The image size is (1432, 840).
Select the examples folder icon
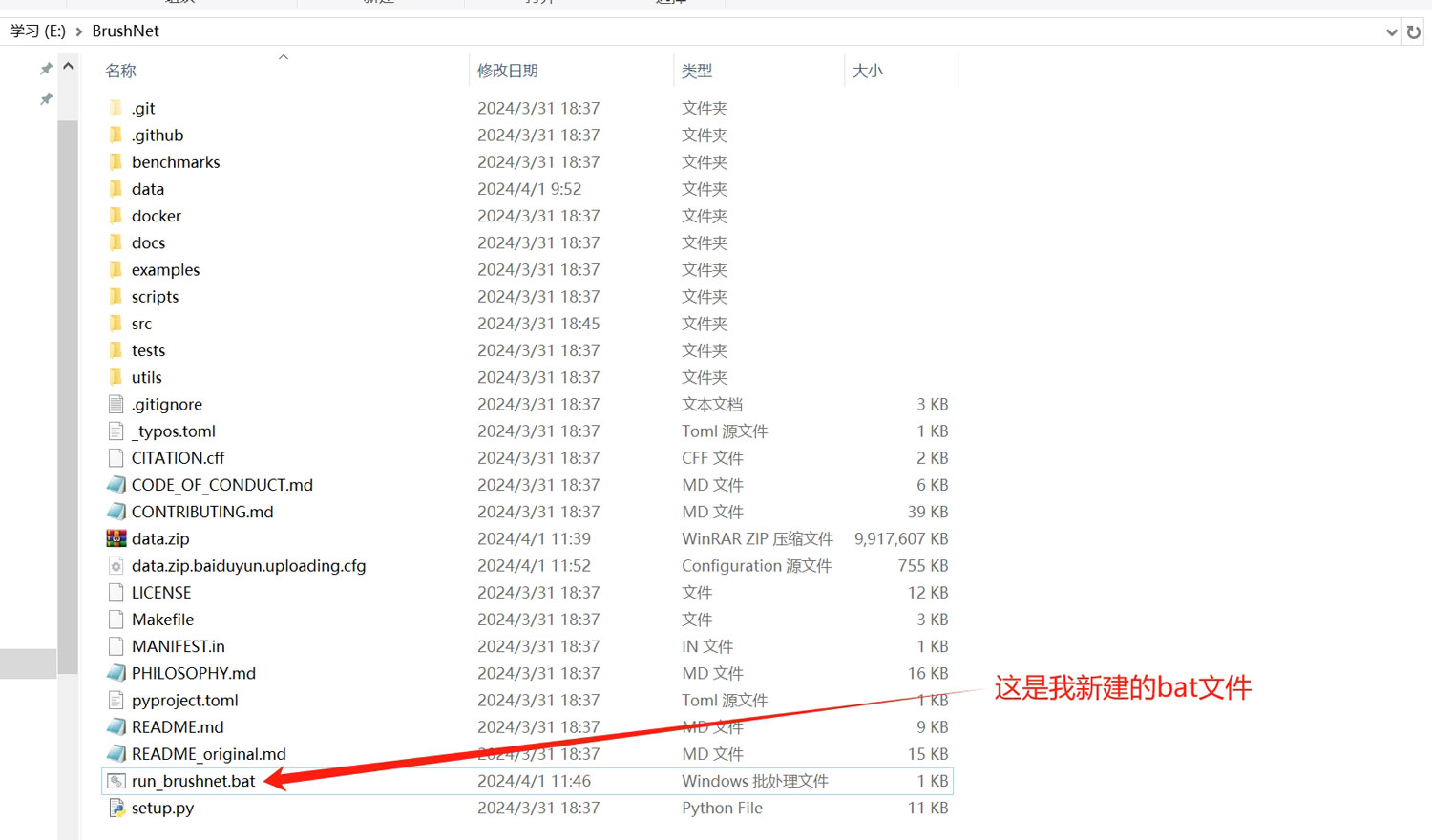tap(116, 269)
